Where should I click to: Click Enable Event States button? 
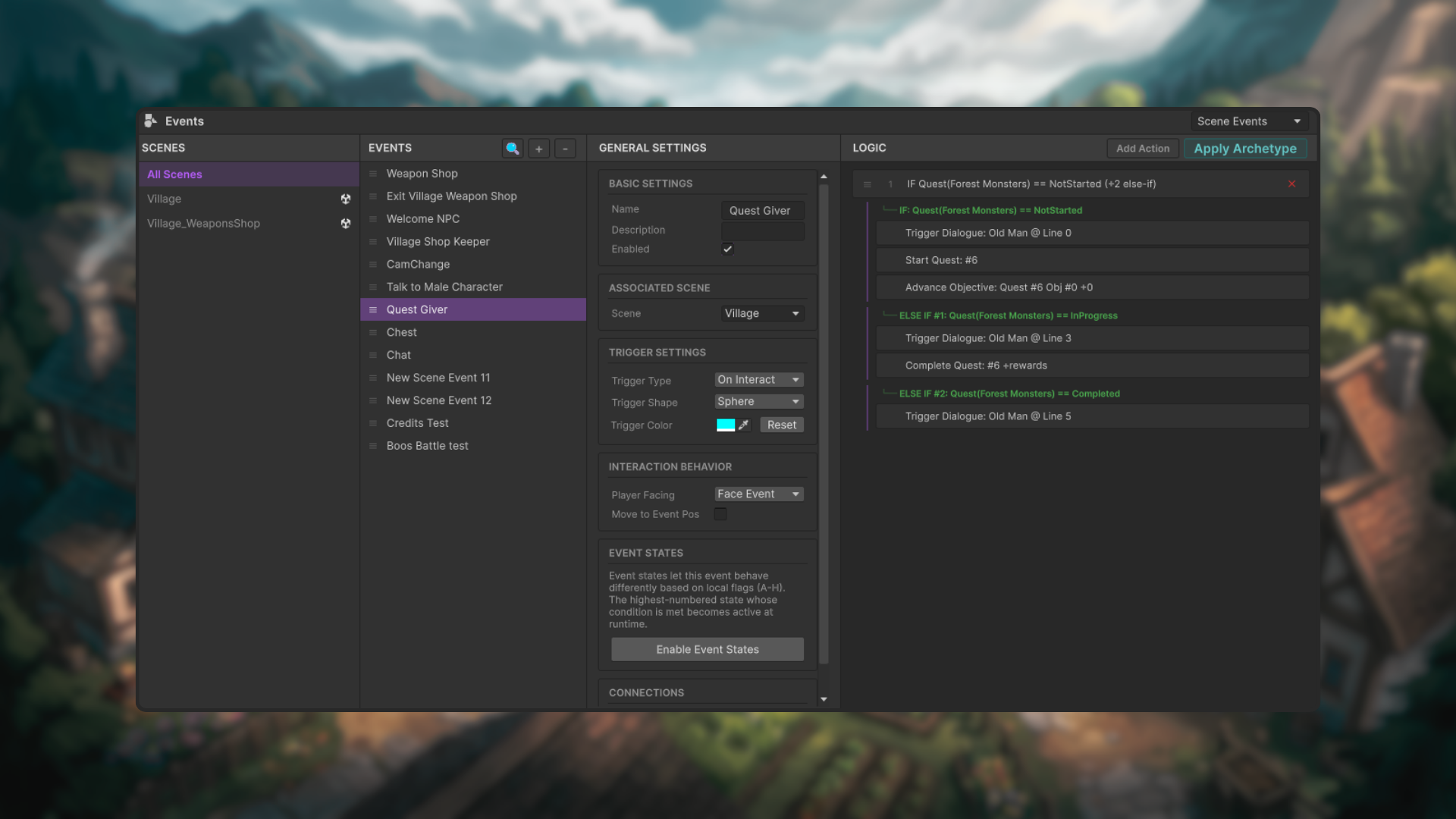point(708,649)
